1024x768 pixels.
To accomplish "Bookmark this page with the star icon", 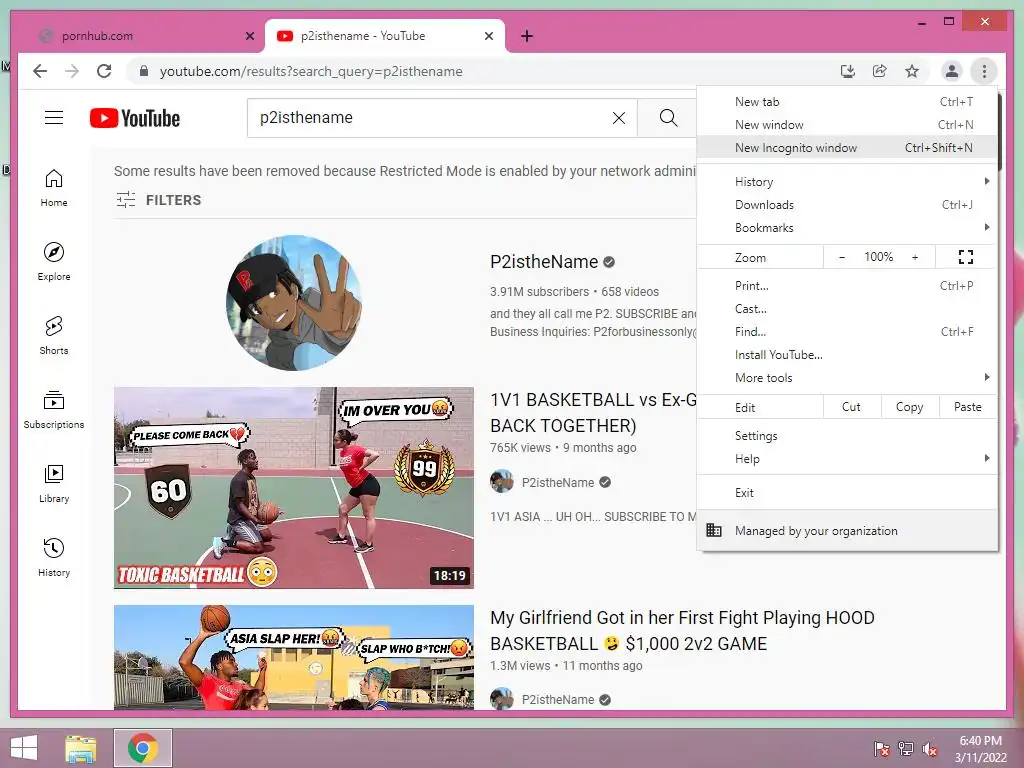I will point(912,71).
